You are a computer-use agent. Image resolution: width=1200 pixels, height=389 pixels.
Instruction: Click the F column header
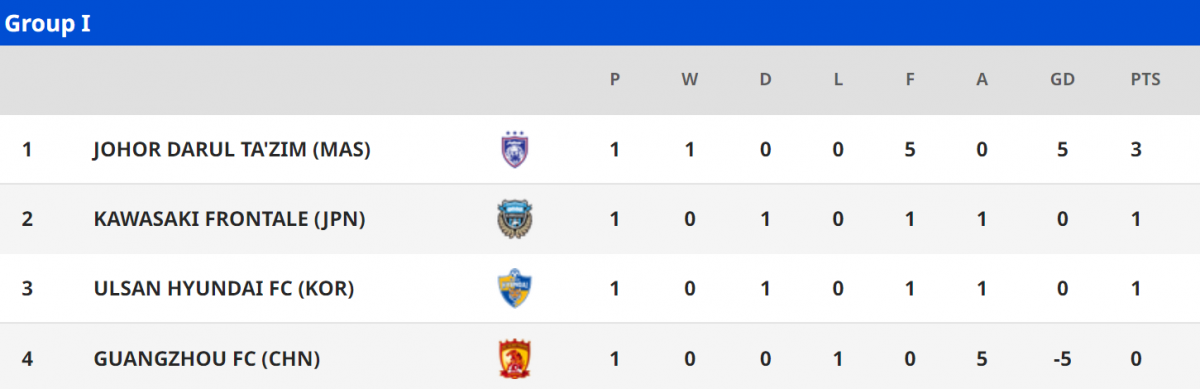pyautogui.click(x=910, y=80)
